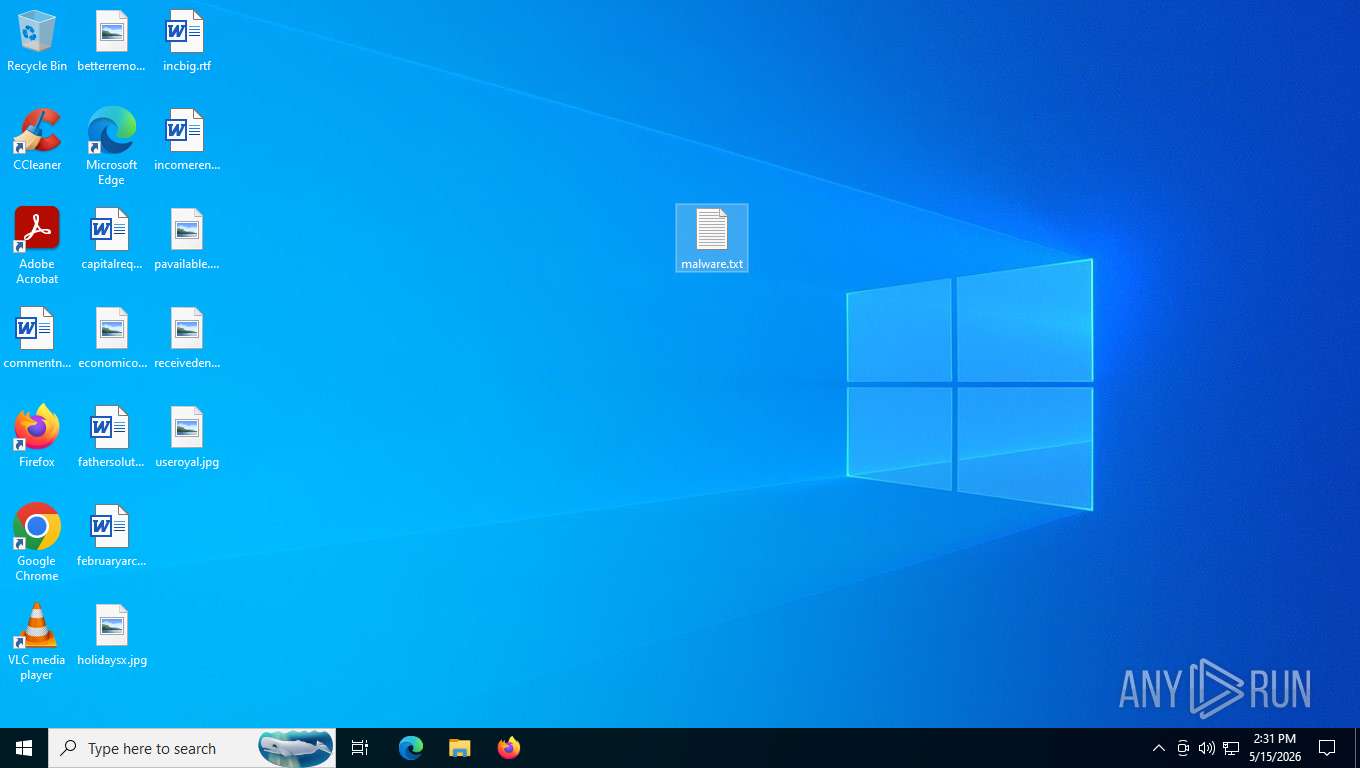This screenshot has width=1360, height=768.
Task: Select the VLC media player shortcut
Action: (37, 642)
